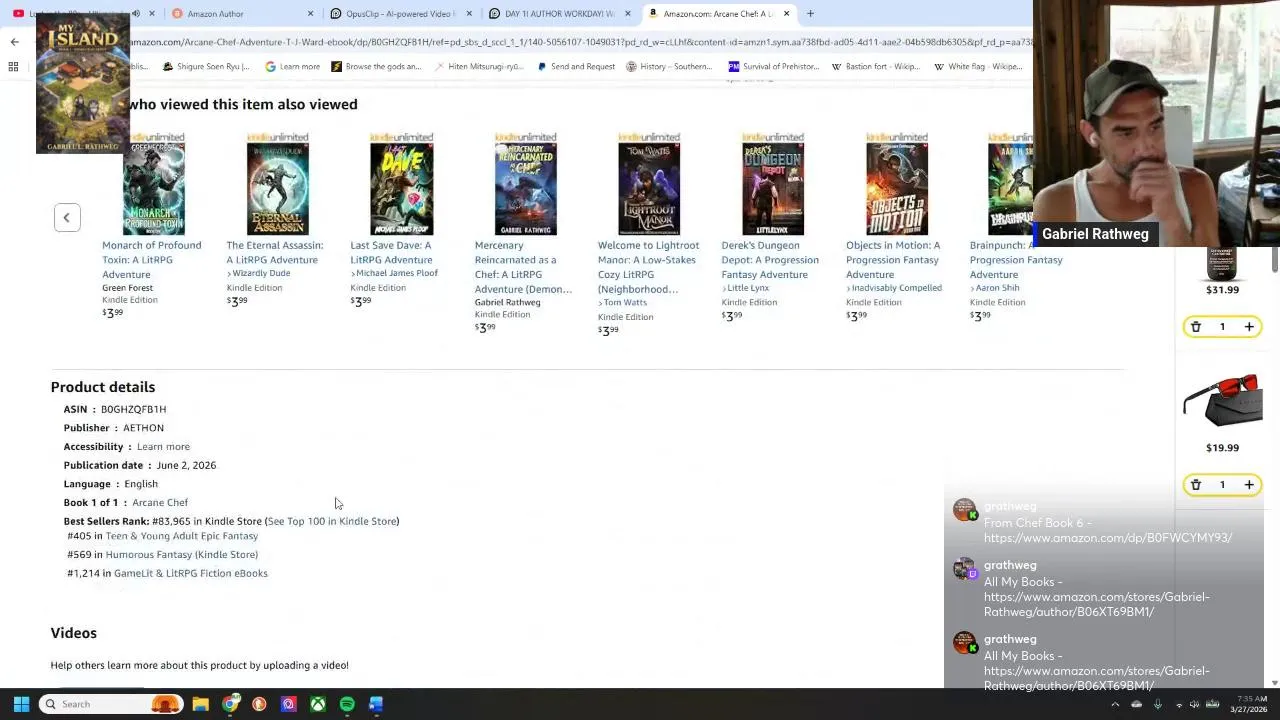The width and height of the screenshot is (1280, 720).
Task: Close the Amazon Author tab
Action: coord(310,14)
